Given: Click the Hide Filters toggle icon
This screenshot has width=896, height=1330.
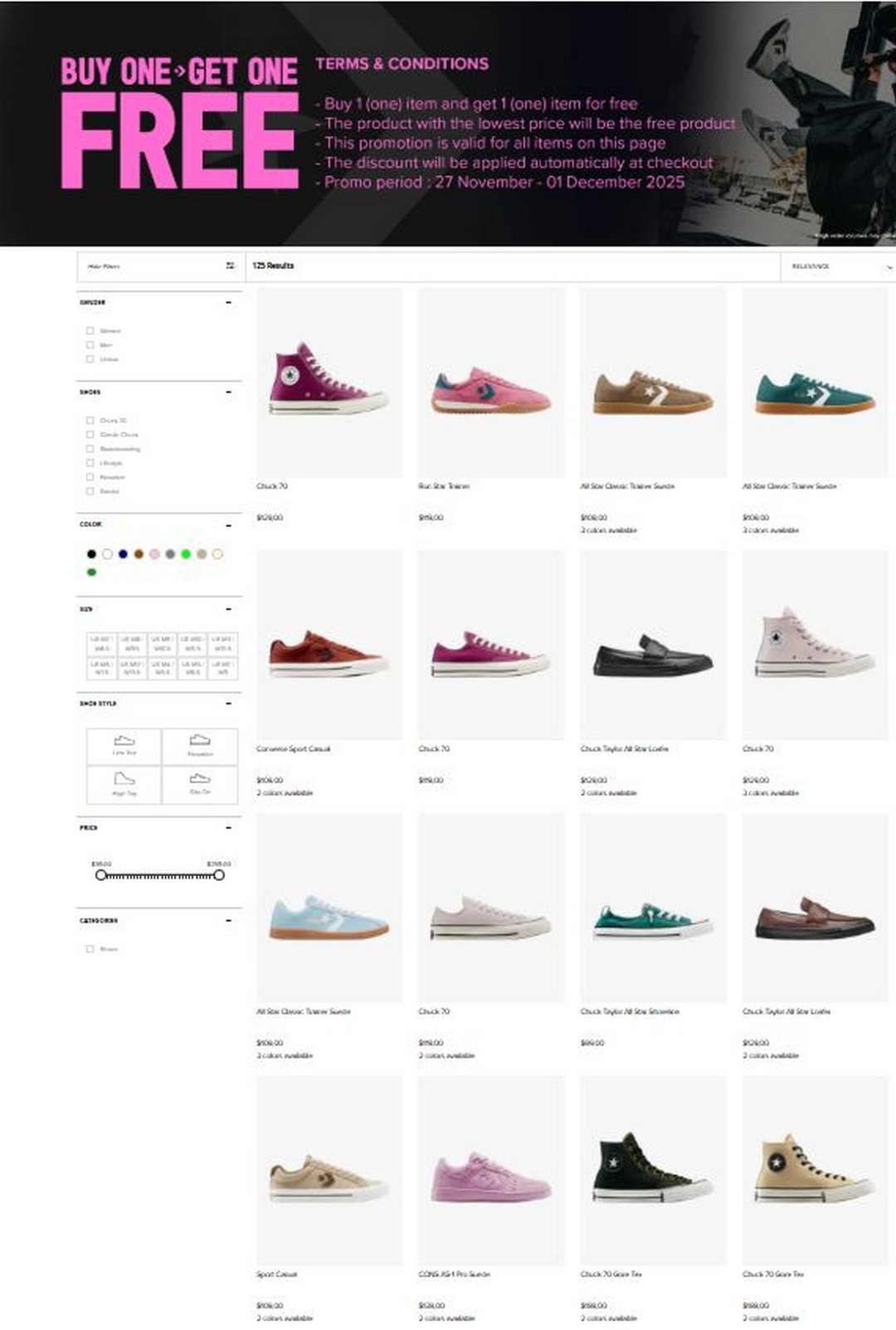Looking at the screenshot, I should 230,266.
